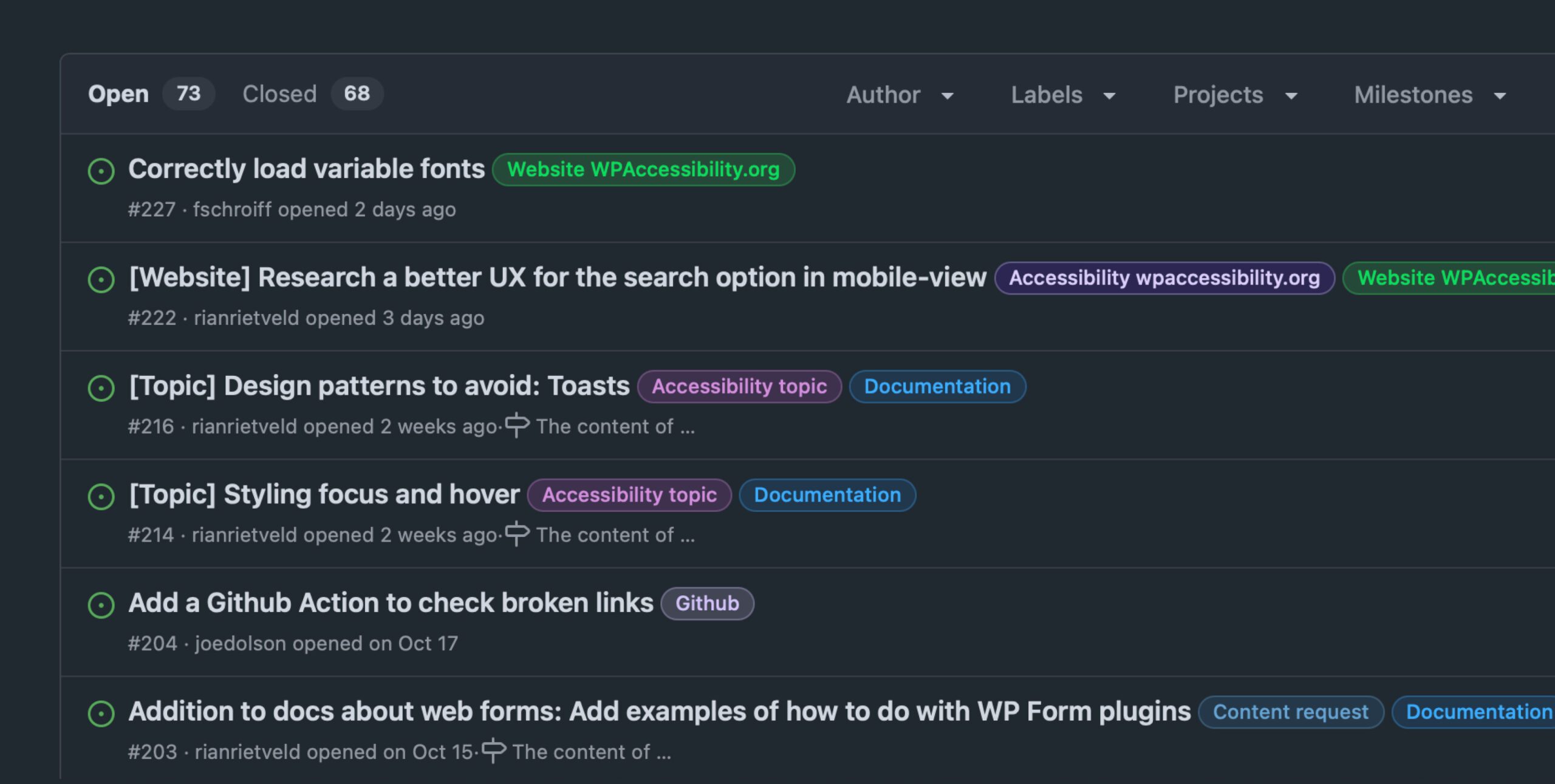Click milestone signpost icon on issue #203
This screenshot has height=784, width=1555.
[x=493, y=751]
